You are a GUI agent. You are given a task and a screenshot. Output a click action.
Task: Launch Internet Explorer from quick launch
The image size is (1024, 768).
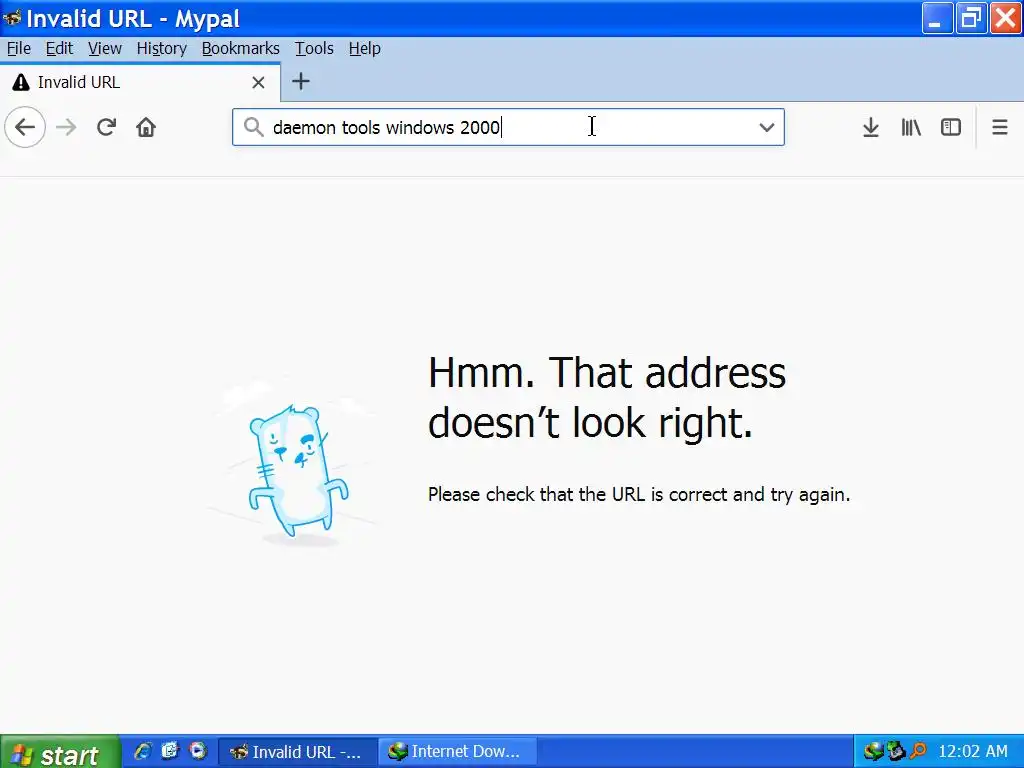coord(142,751)
